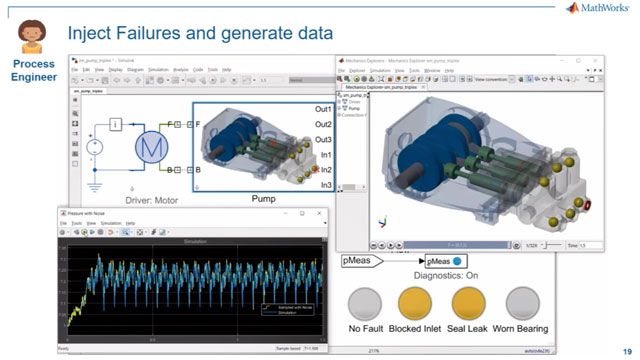Image resolution: width=640 pixels, height=360 pixels.
Task: Click scope scale axes icon
Action: (140, 232)
